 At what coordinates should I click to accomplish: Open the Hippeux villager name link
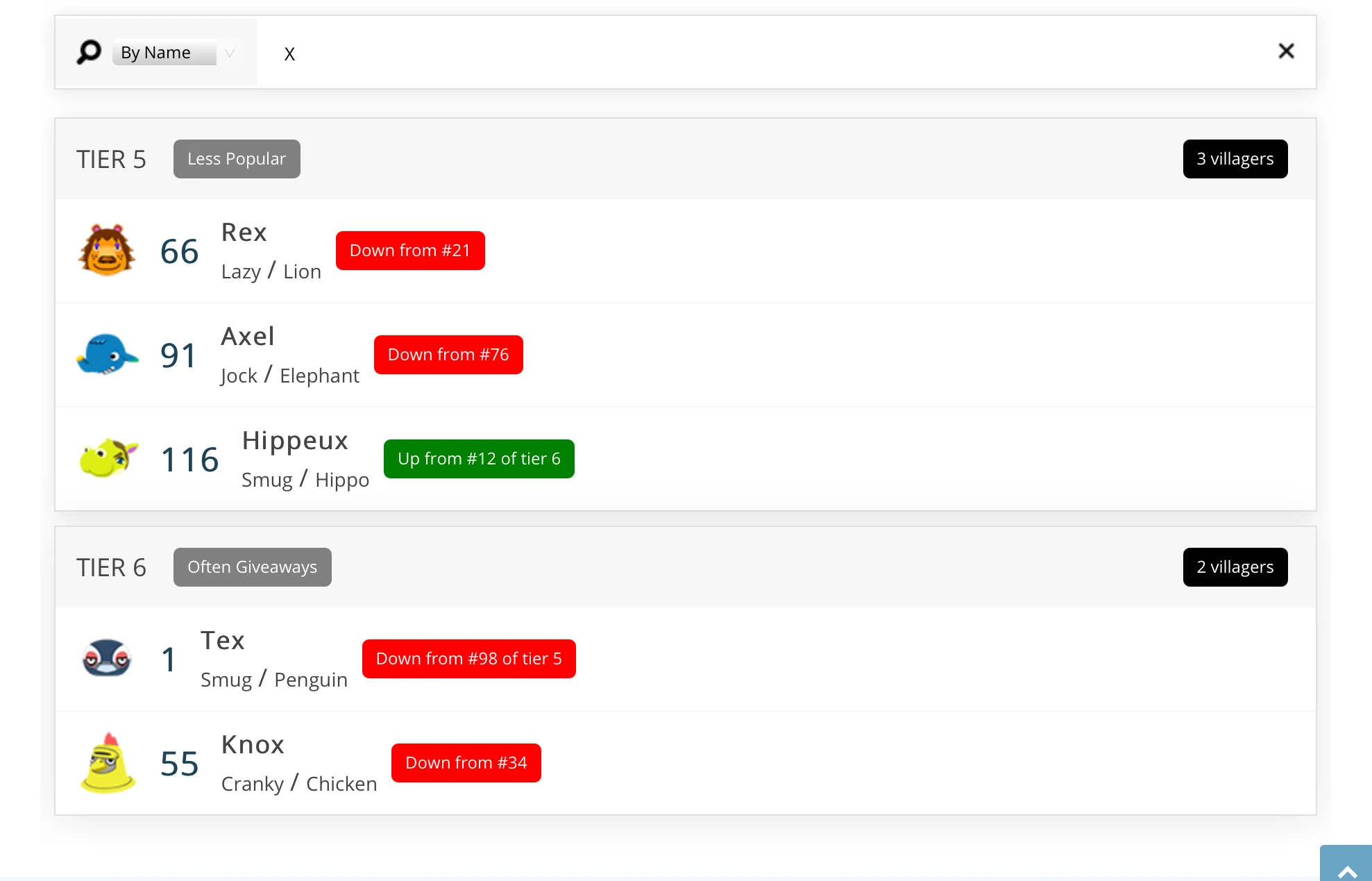(x=295, y=441)
